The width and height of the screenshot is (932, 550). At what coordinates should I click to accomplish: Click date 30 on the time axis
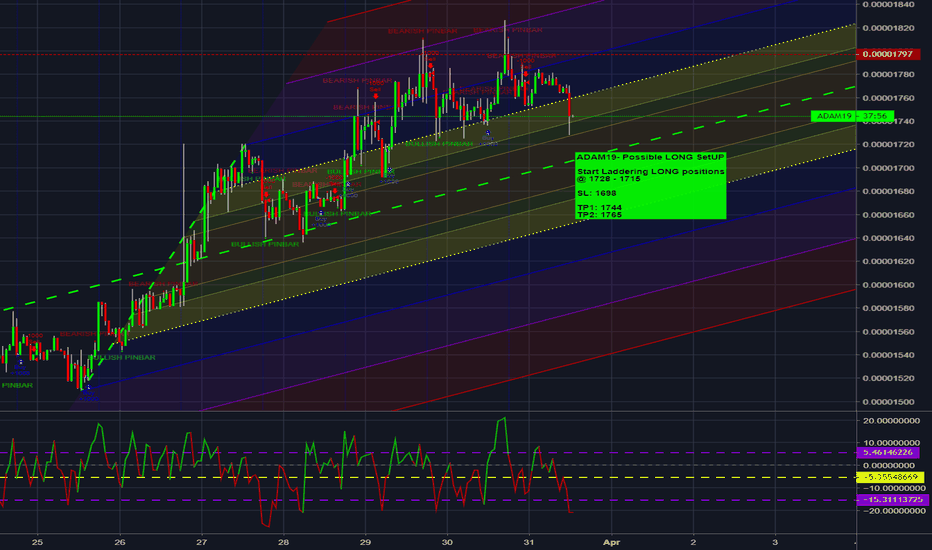(x=447, y=542)
